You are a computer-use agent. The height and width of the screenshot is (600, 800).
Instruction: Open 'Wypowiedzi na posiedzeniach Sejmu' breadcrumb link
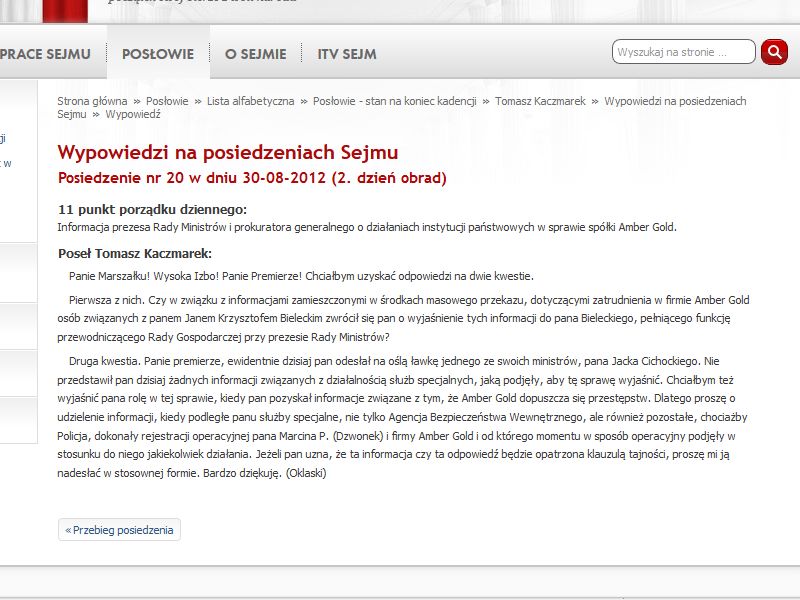[x=402, y=108]
